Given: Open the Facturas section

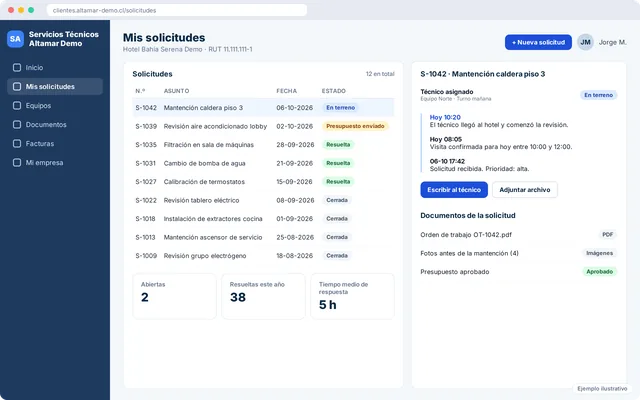Looking at the screenshot, I should coord(55,143).
